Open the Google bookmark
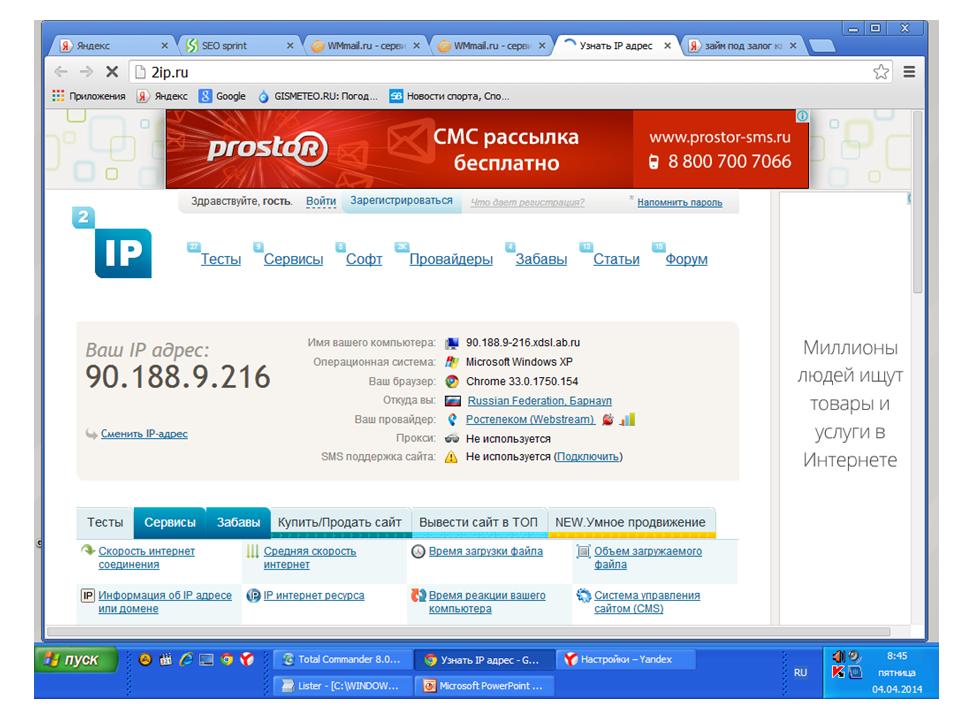 point(223,96)
